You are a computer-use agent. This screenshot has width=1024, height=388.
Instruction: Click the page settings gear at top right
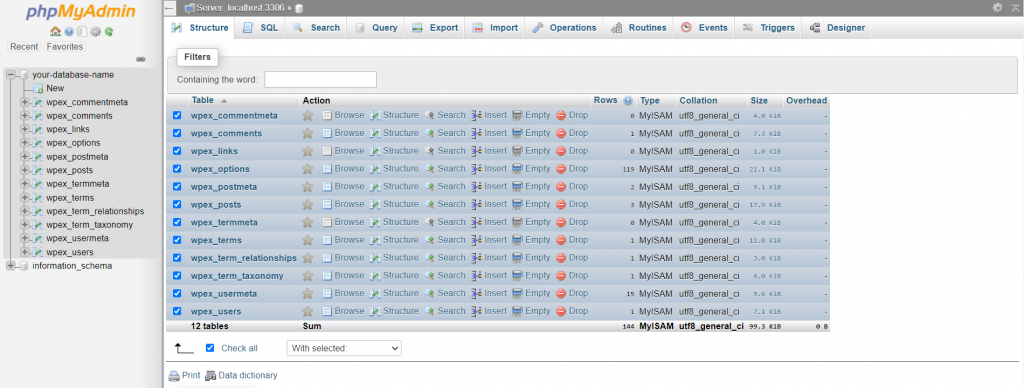[997, 8]
